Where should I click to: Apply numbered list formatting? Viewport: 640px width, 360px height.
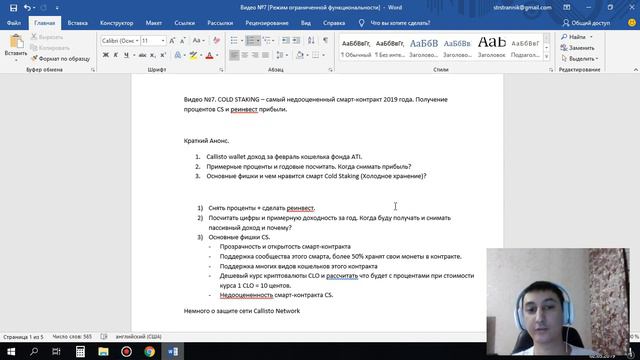251,40
